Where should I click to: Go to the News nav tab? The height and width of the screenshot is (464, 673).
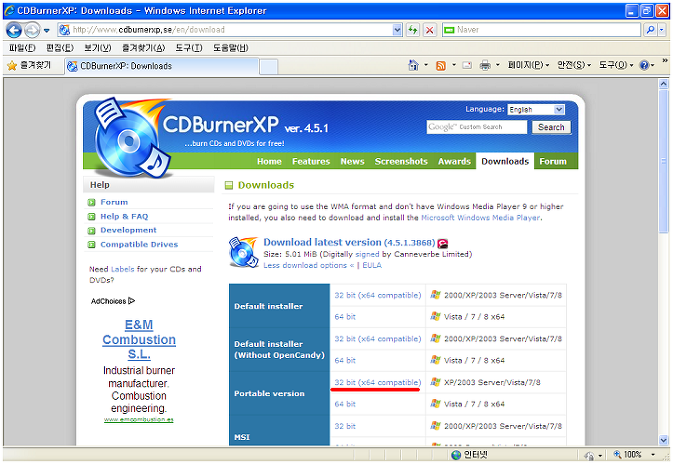352,161
